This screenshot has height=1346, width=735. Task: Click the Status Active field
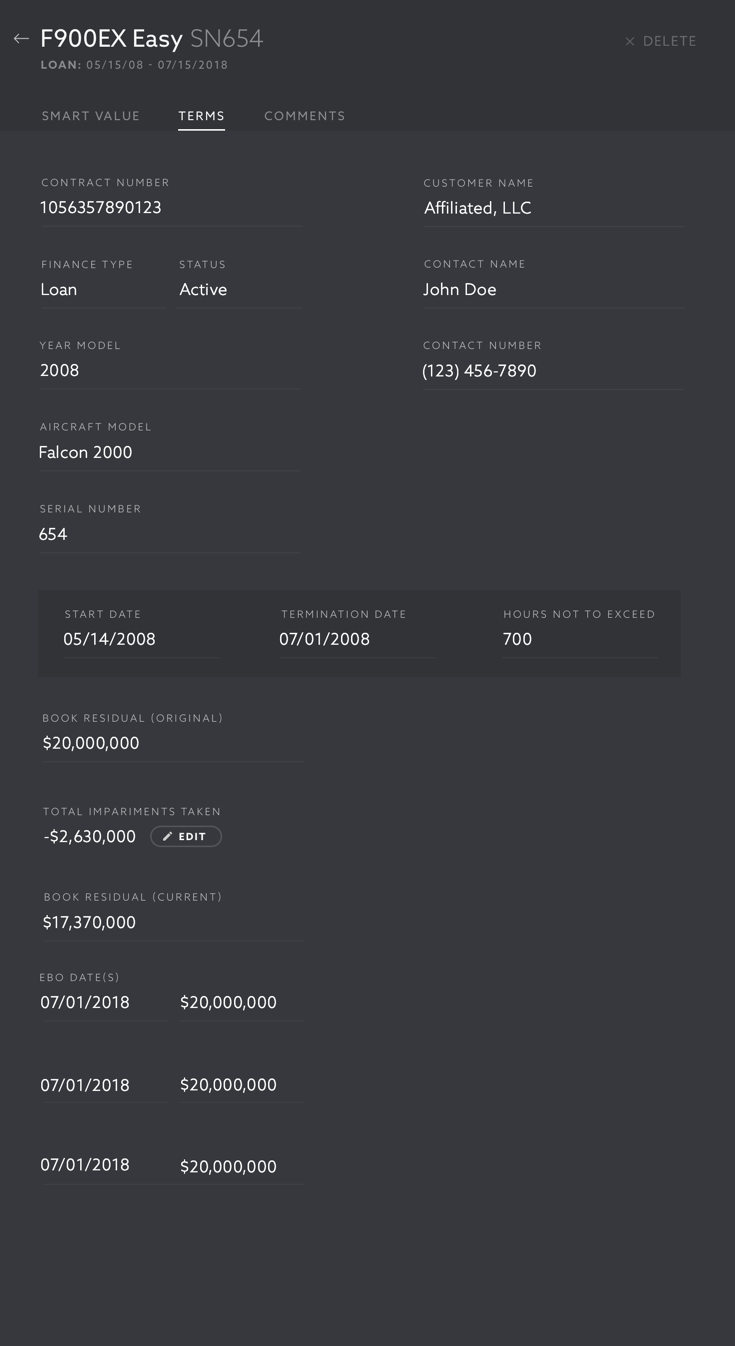[x=239, y=290]
